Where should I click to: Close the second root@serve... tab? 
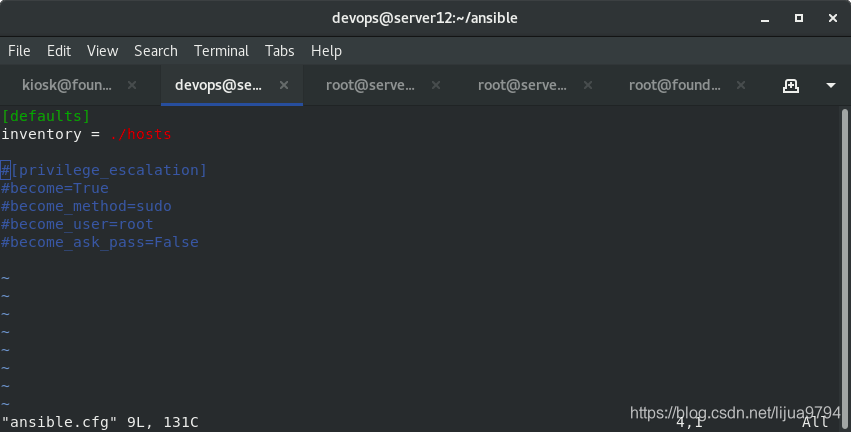point(588,85)
